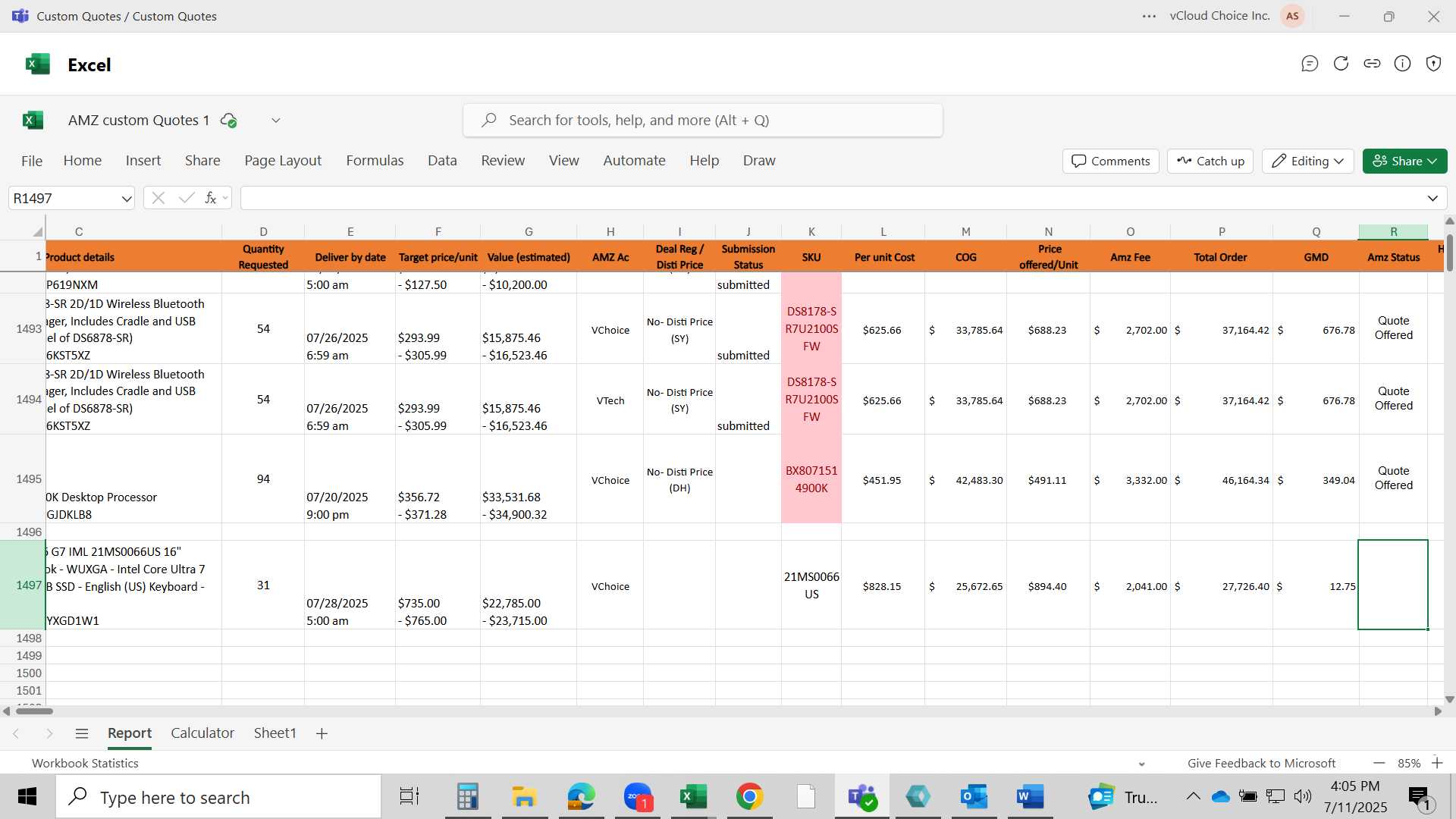Switch to the Sheet1 tab

(275, 733)
